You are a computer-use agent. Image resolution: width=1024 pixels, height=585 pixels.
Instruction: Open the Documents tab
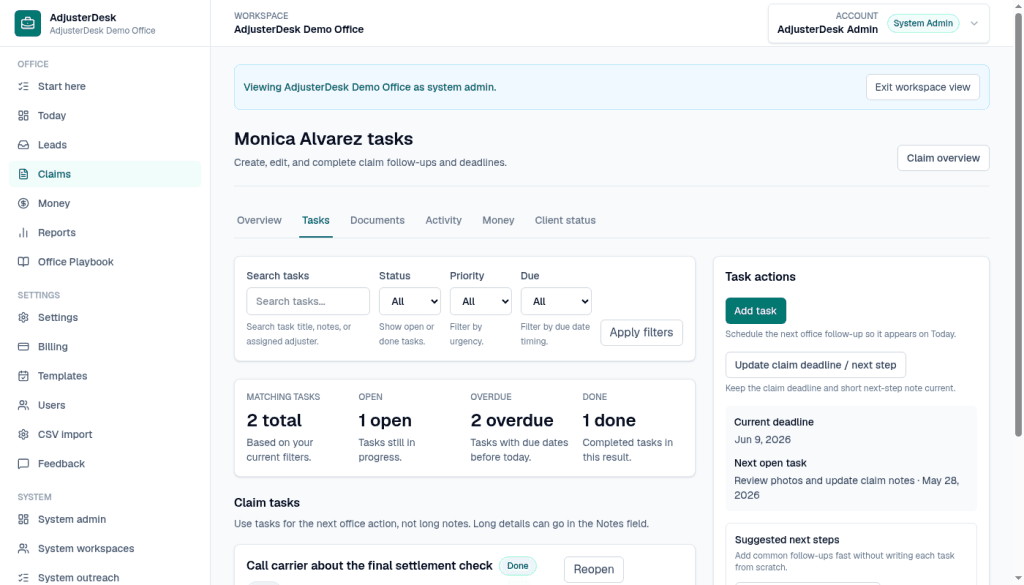pyautogui.click(x=377, y=220)
